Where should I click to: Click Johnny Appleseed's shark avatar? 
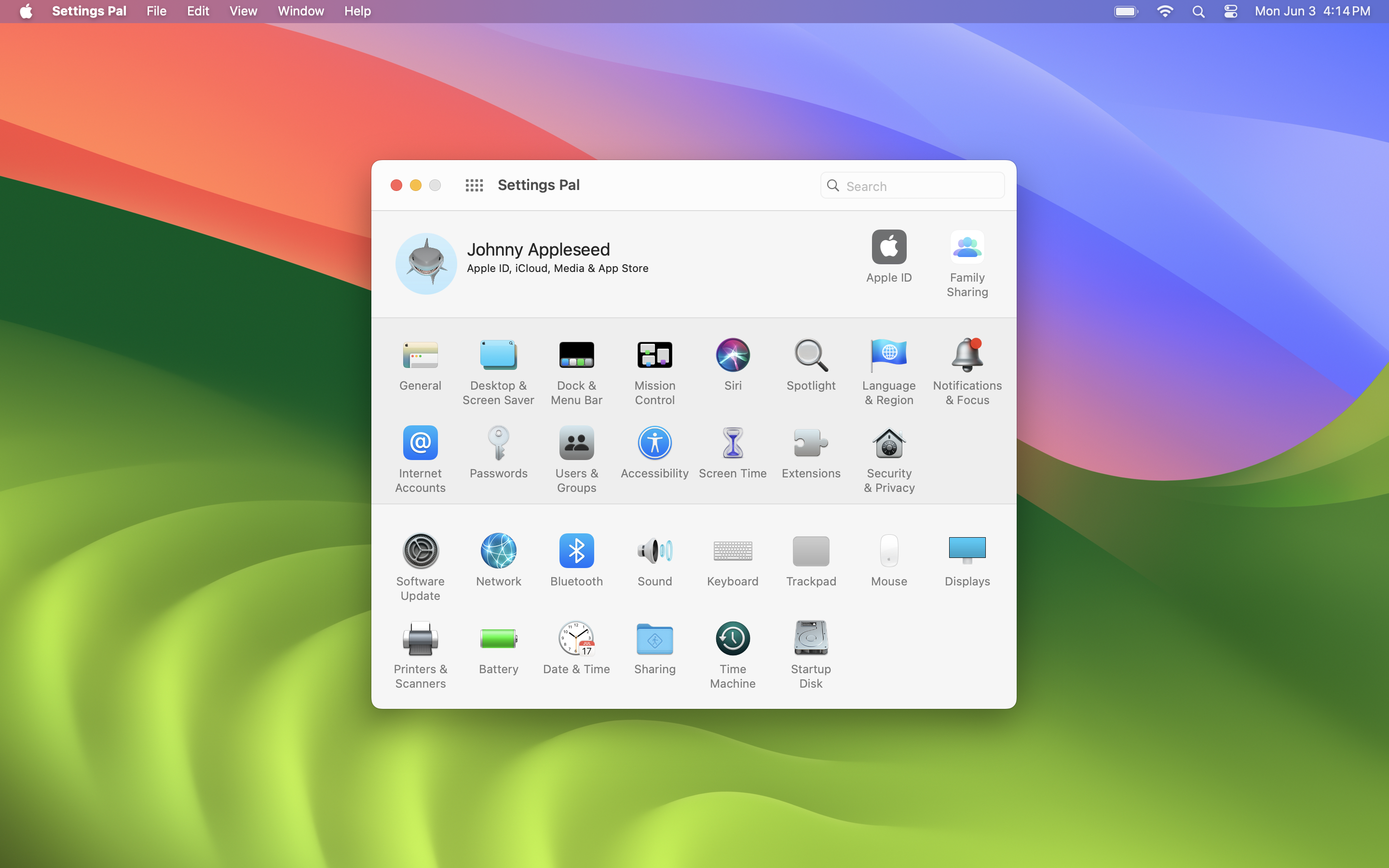[x=426, y=263]
